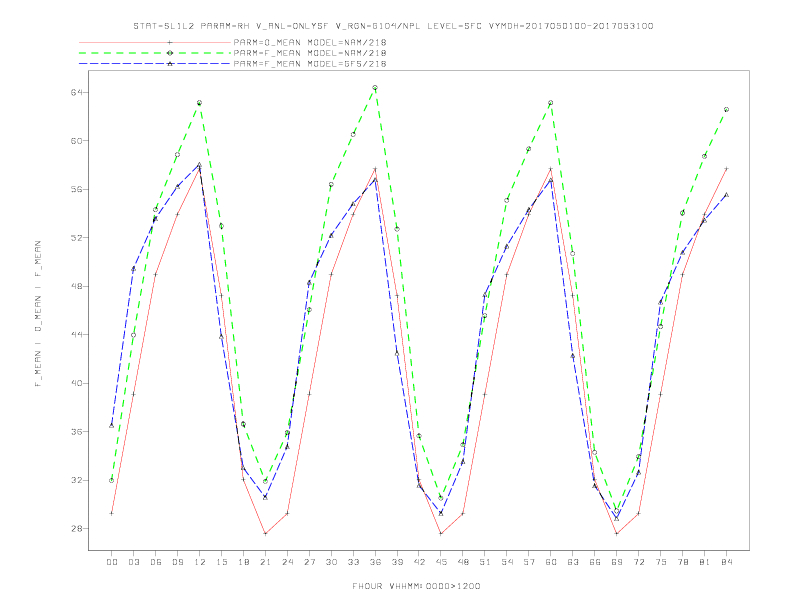Click x-axis tick label 06
Screen dimensions: 792x612
pos(156,562)
